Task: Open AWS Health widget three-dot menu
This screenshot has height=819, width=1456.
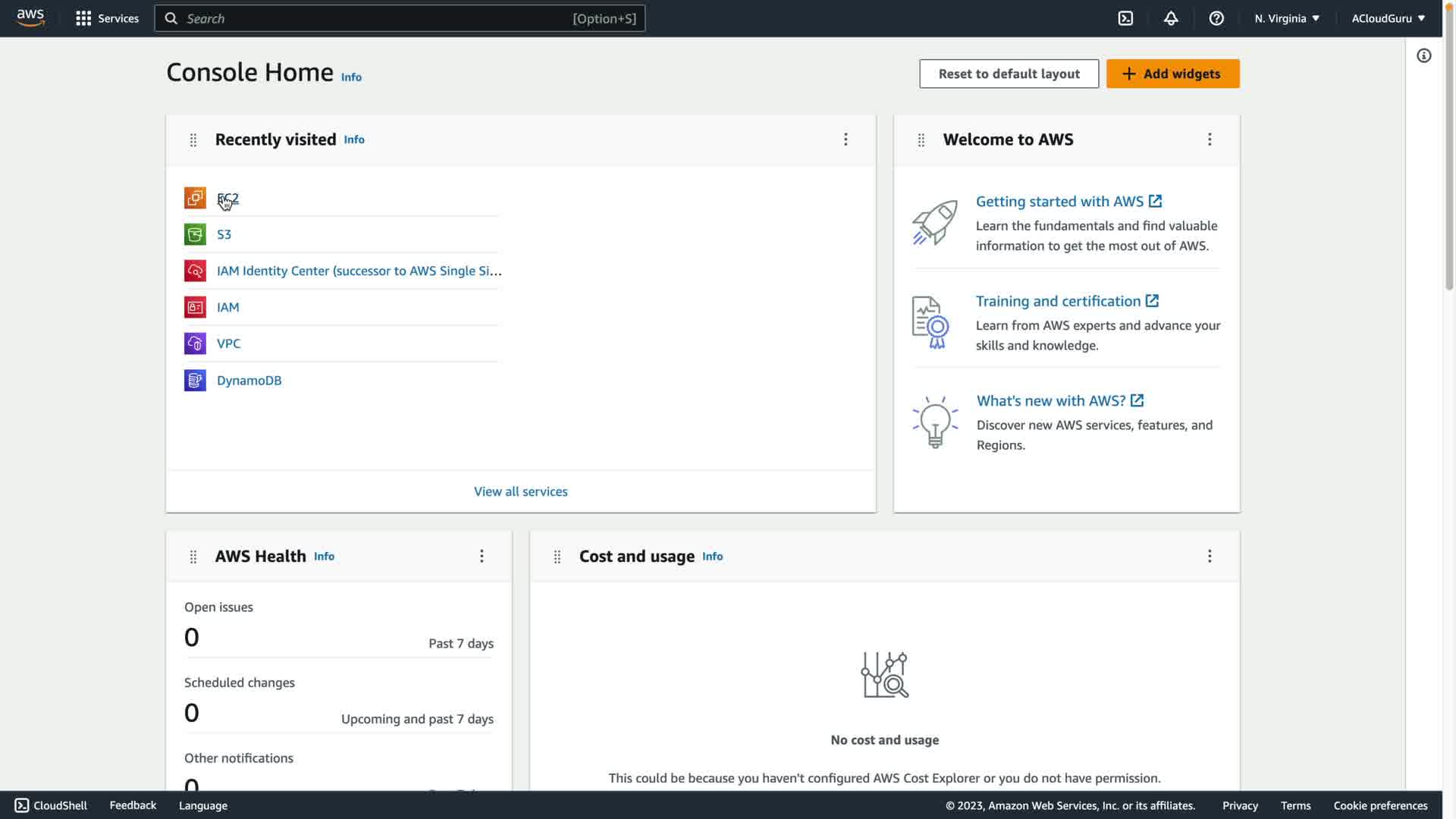Action: click(482, 556)
